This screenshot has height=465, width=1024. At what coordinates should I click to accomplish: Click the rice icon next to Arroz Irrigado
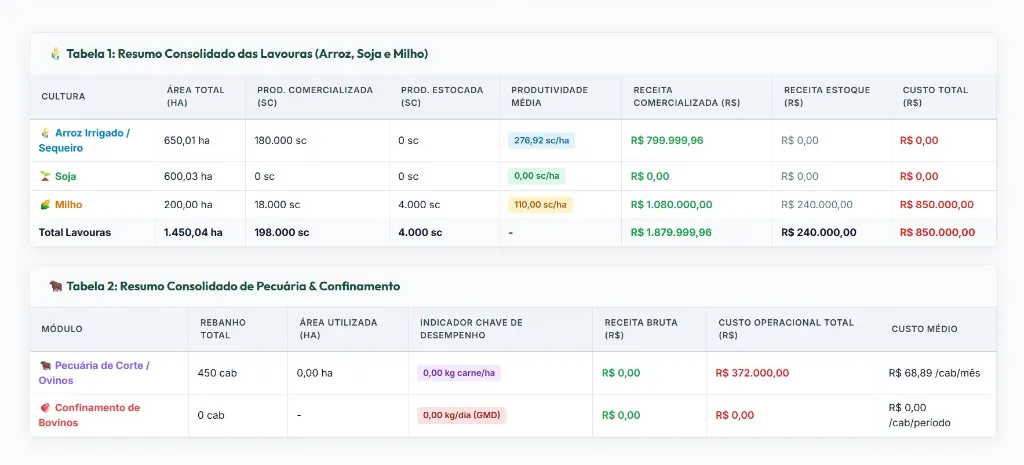pyautogui.click(x=45, y=133)
